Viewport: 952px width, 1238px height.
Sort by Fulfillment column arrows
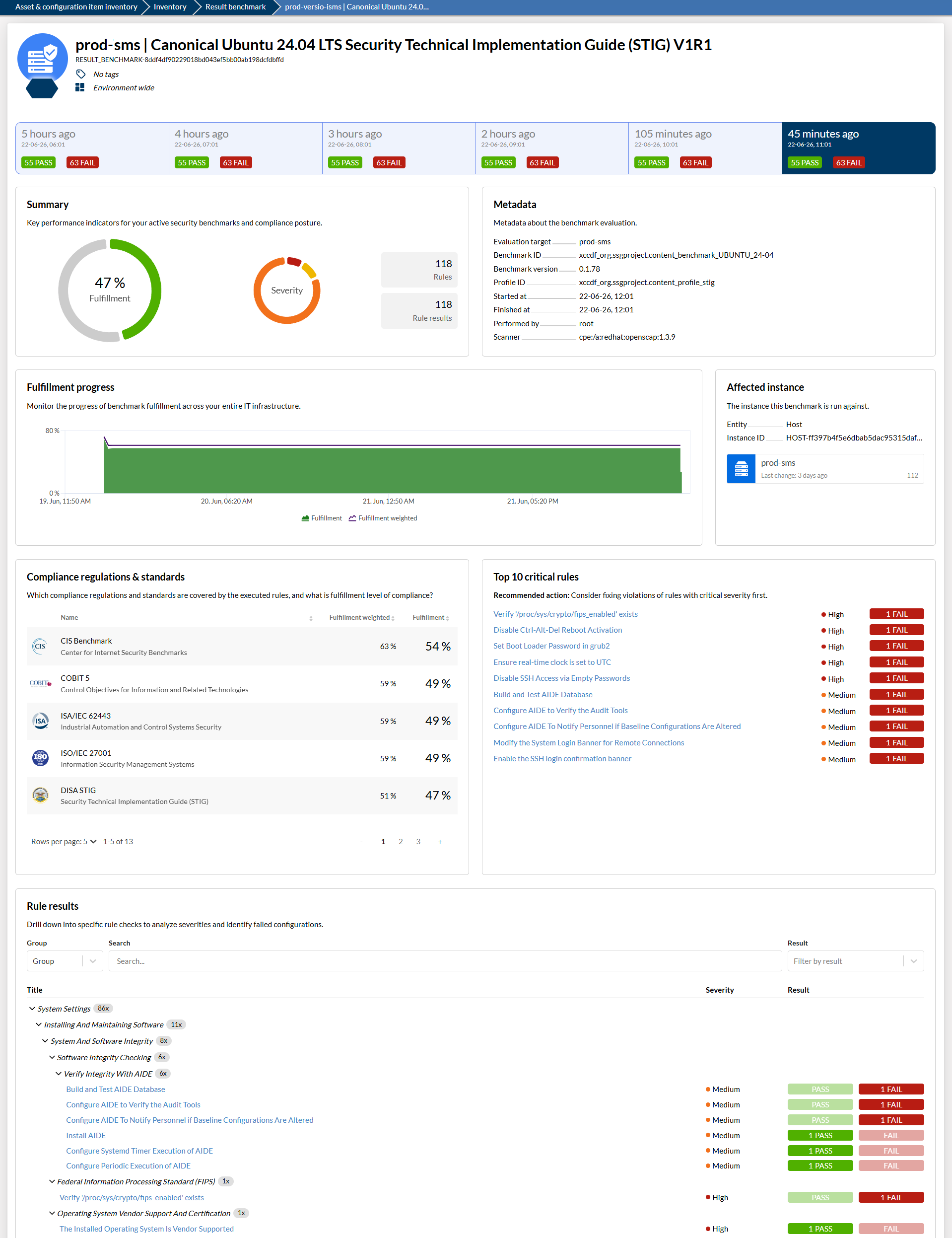click(448, 618)
